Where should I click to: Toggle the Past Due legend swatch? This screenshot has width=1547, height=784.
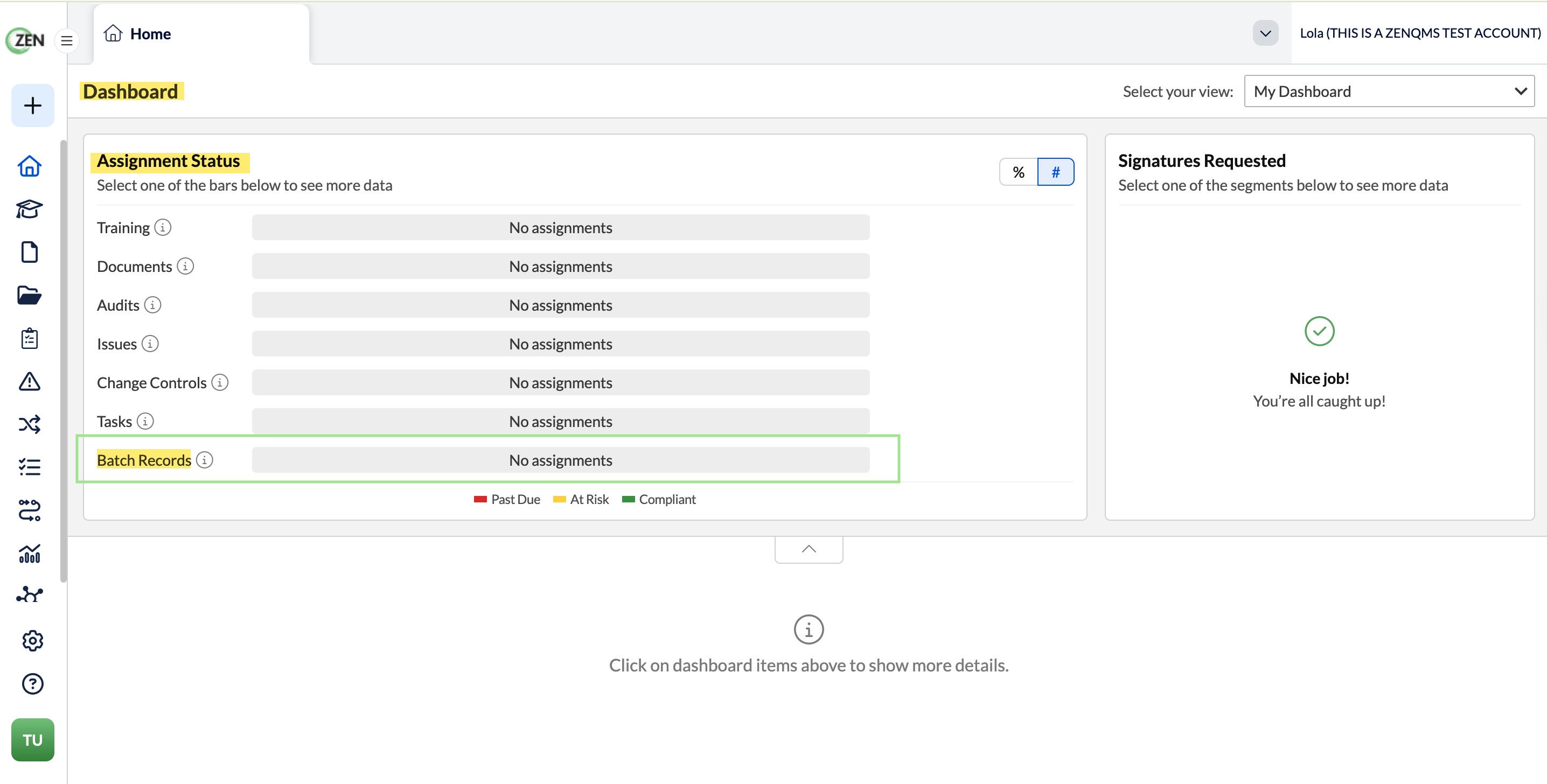[480, 500]
